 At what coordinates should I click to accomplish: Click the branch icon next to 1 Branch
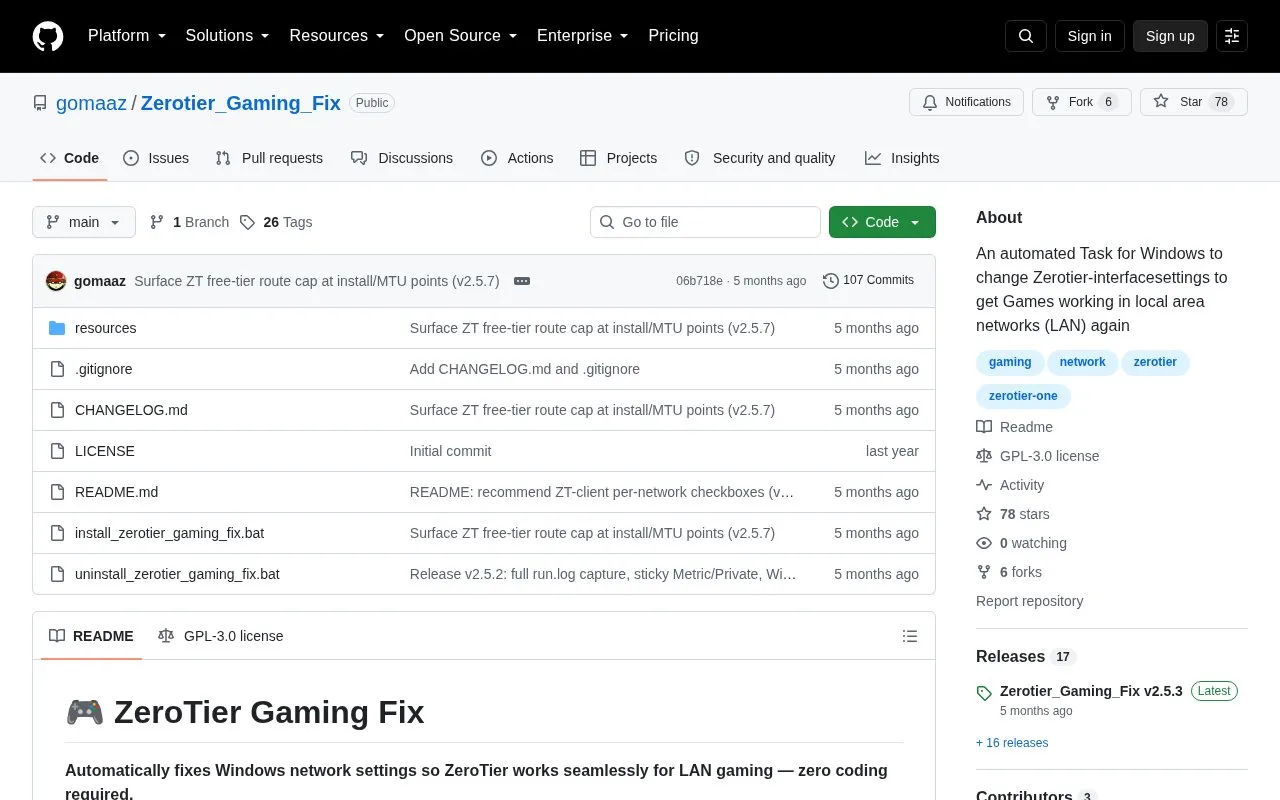[x=157, y=222]
